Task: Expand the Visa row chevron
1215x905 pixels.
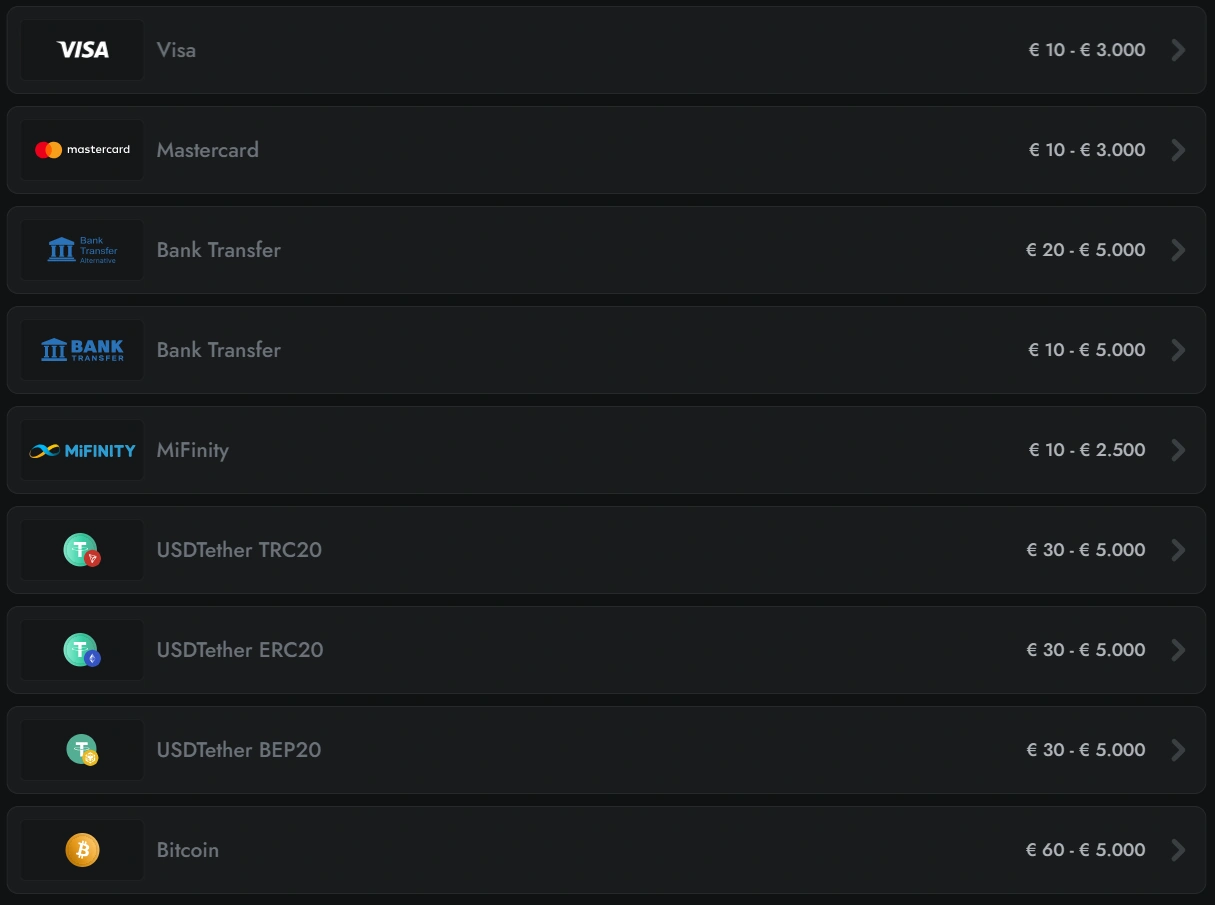Action: [x=1178, y=50]
